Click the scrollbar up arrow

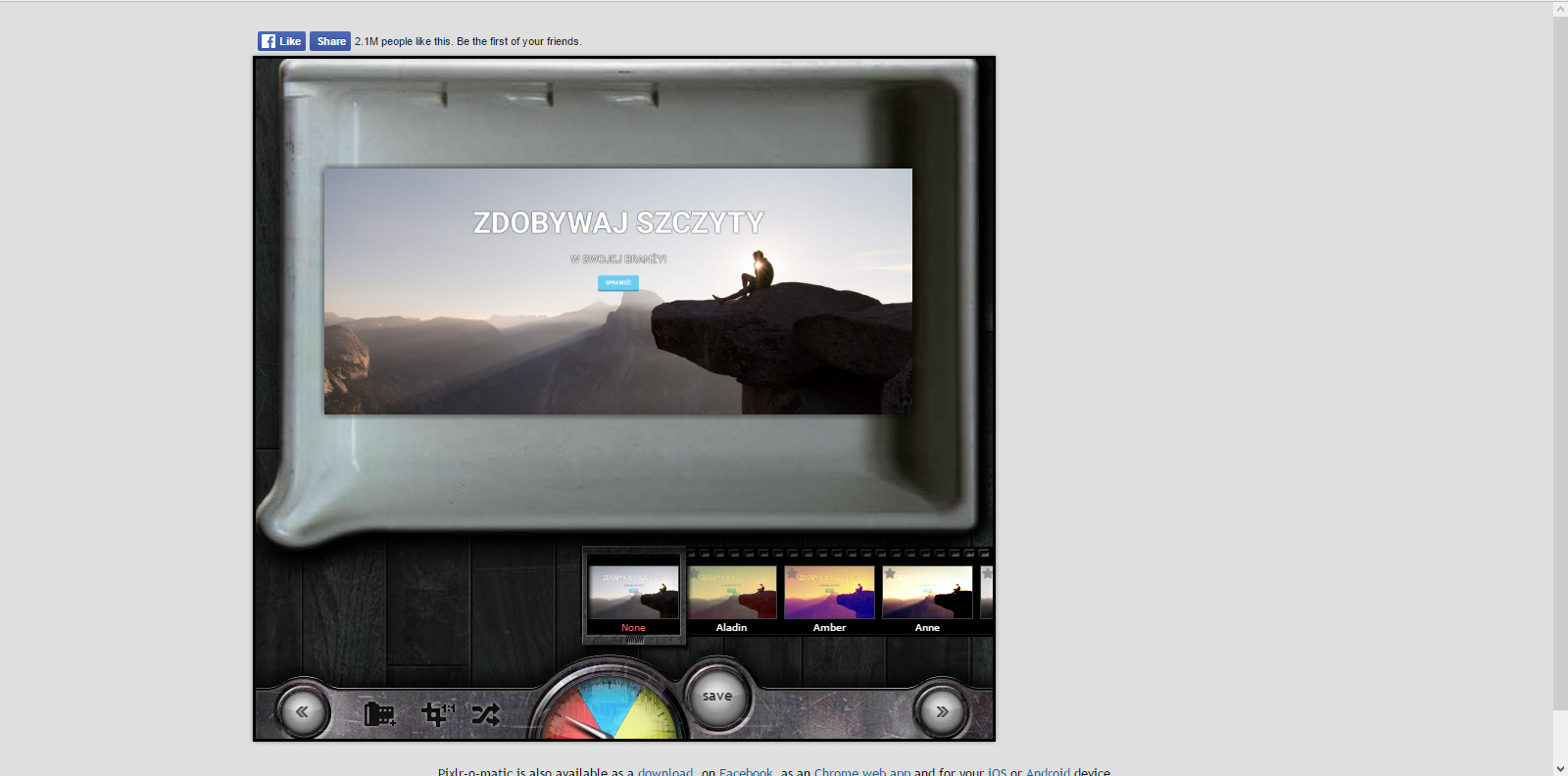pyautogui.click(x=1560, y=9)
